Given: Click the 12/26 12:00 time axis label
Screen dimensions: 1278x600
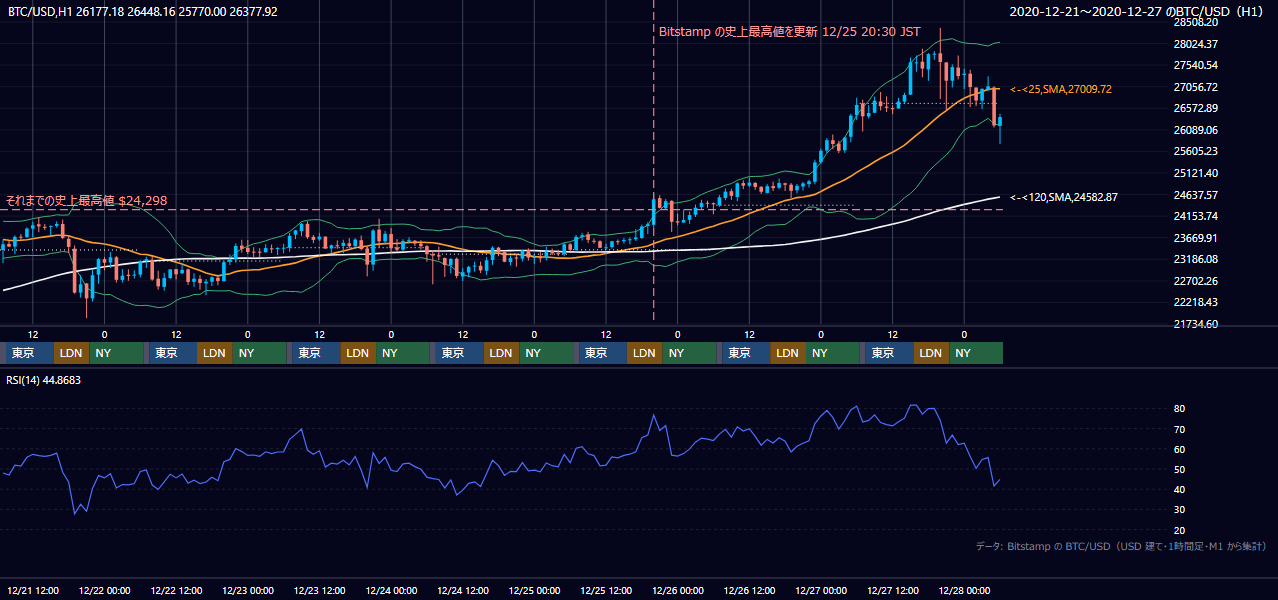Looking at the screenshot, I should [750, 590].
